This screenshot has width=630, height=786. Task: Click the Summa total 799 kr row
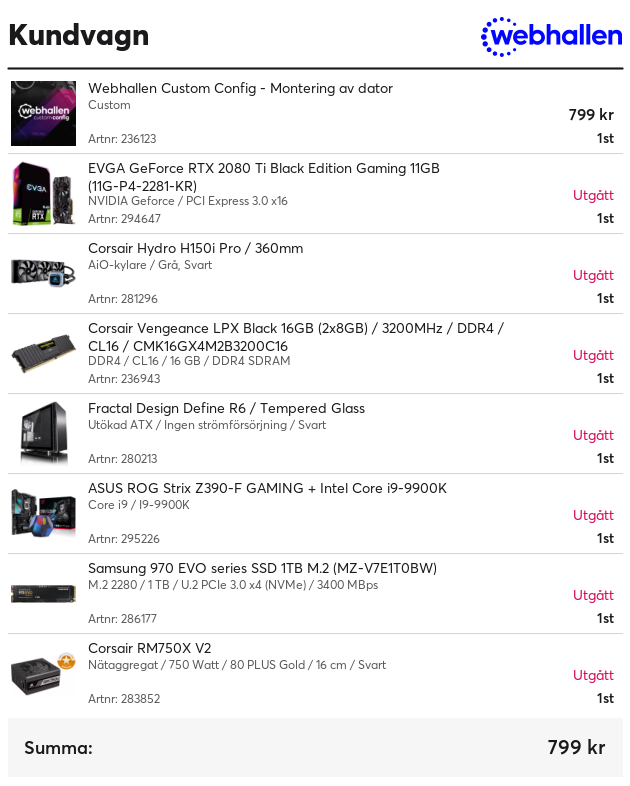[x=315, y=747]
